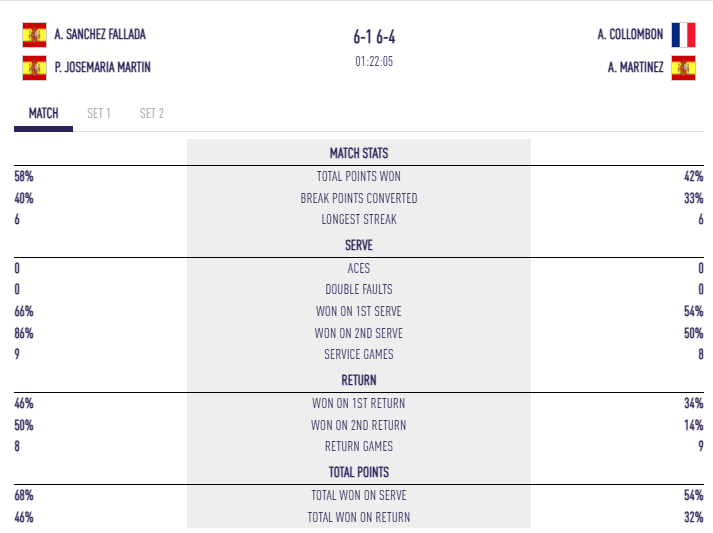
Task: Click the MATCH STATS section header
Action: click(x=359, y=153)
